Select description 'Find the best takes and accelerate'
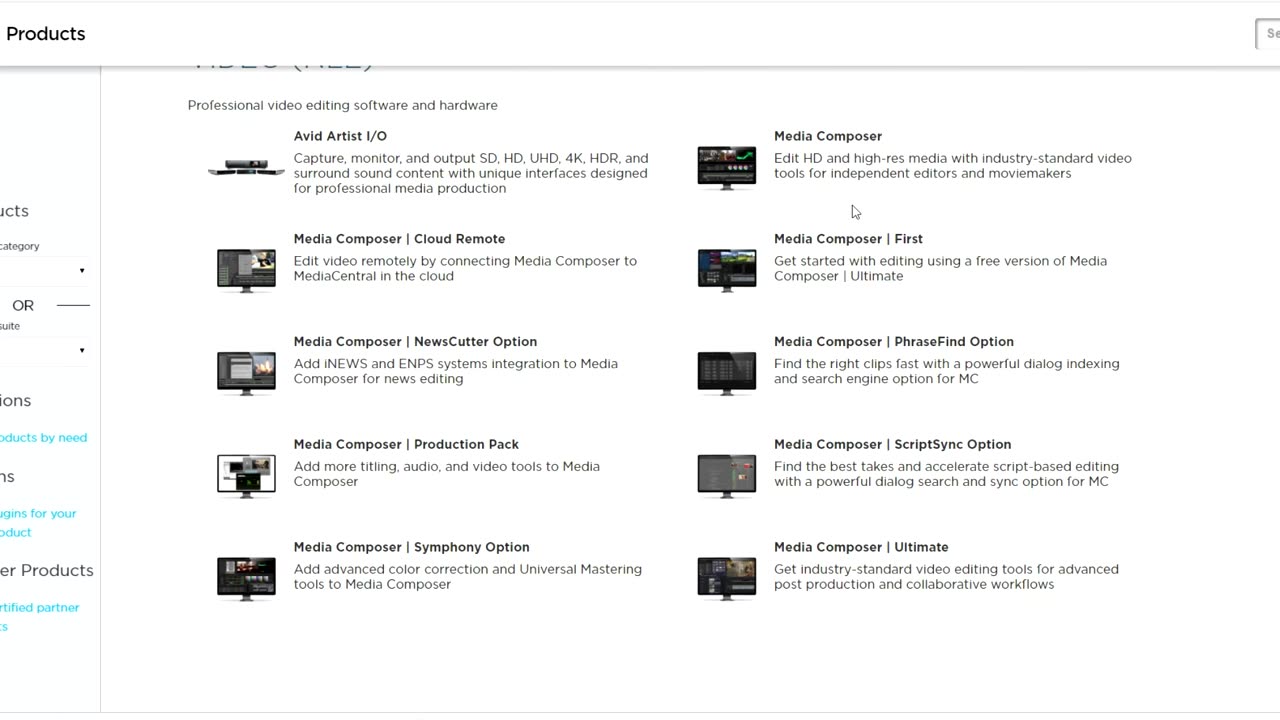This screenshot has height=720, width=1280. pyautogui.click(x=946, y=474)
